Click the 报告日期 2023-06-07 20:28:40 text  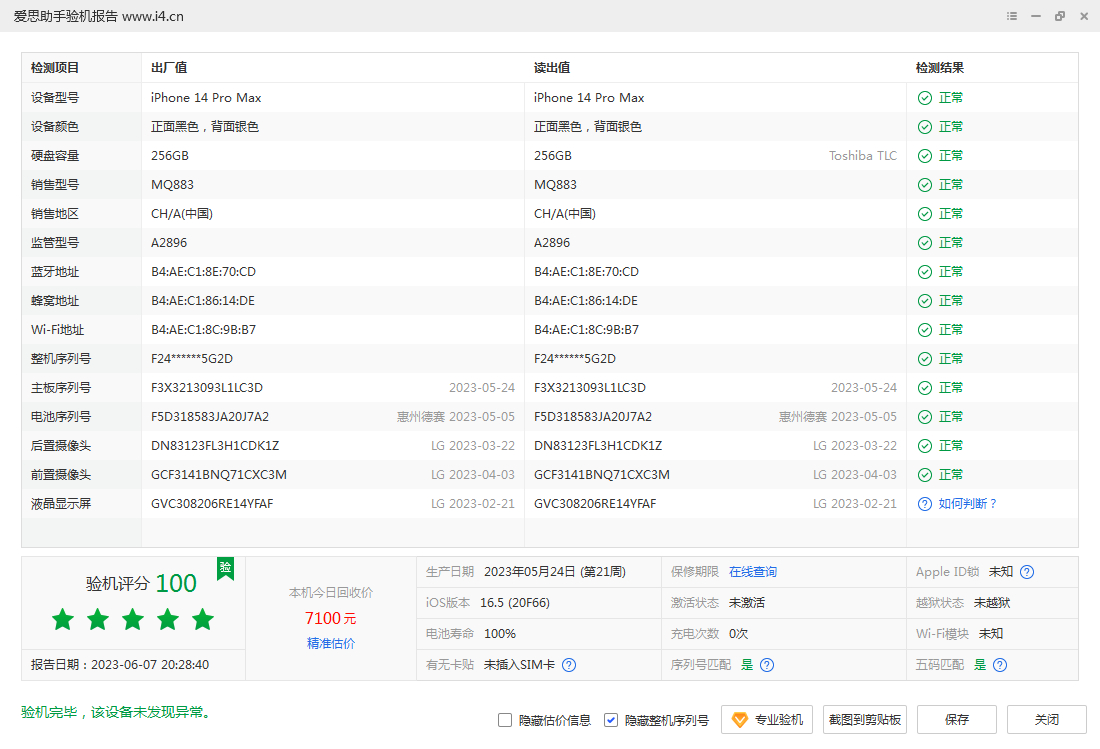point(120,665)
